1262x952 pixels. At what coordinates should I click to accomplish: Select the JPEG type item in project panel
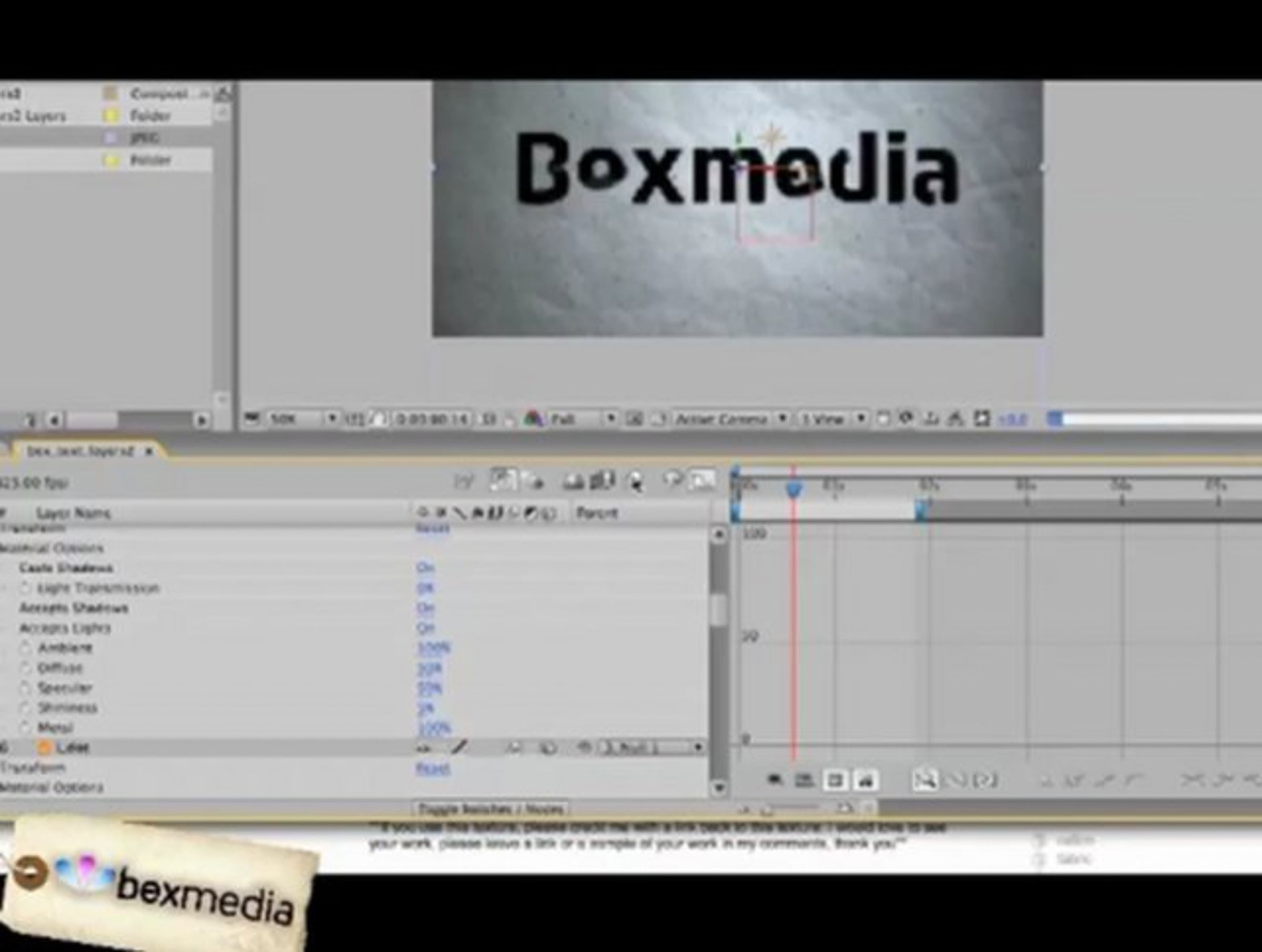point(145,138)
